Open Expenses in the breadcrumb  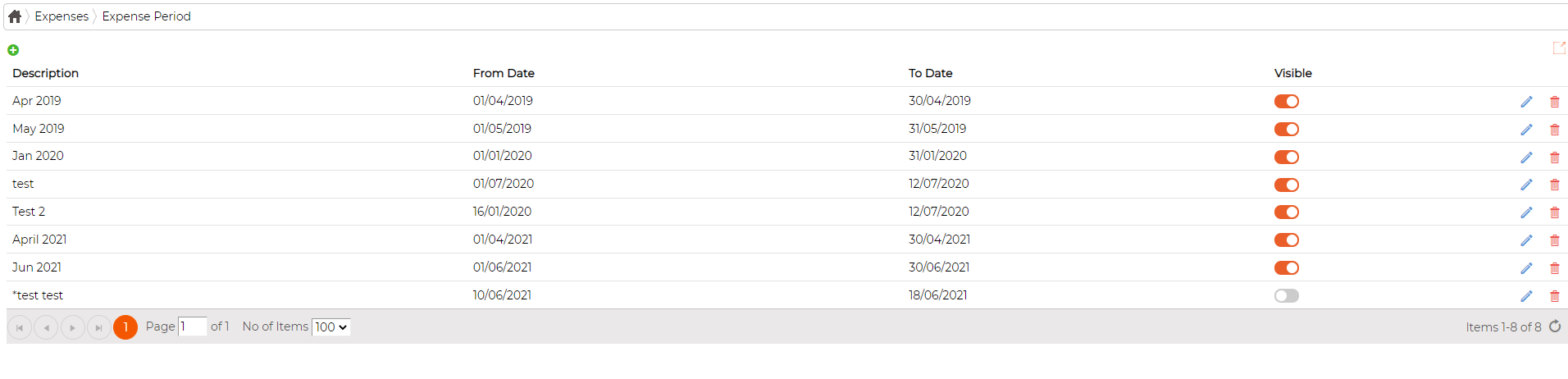tap(62, 16)
